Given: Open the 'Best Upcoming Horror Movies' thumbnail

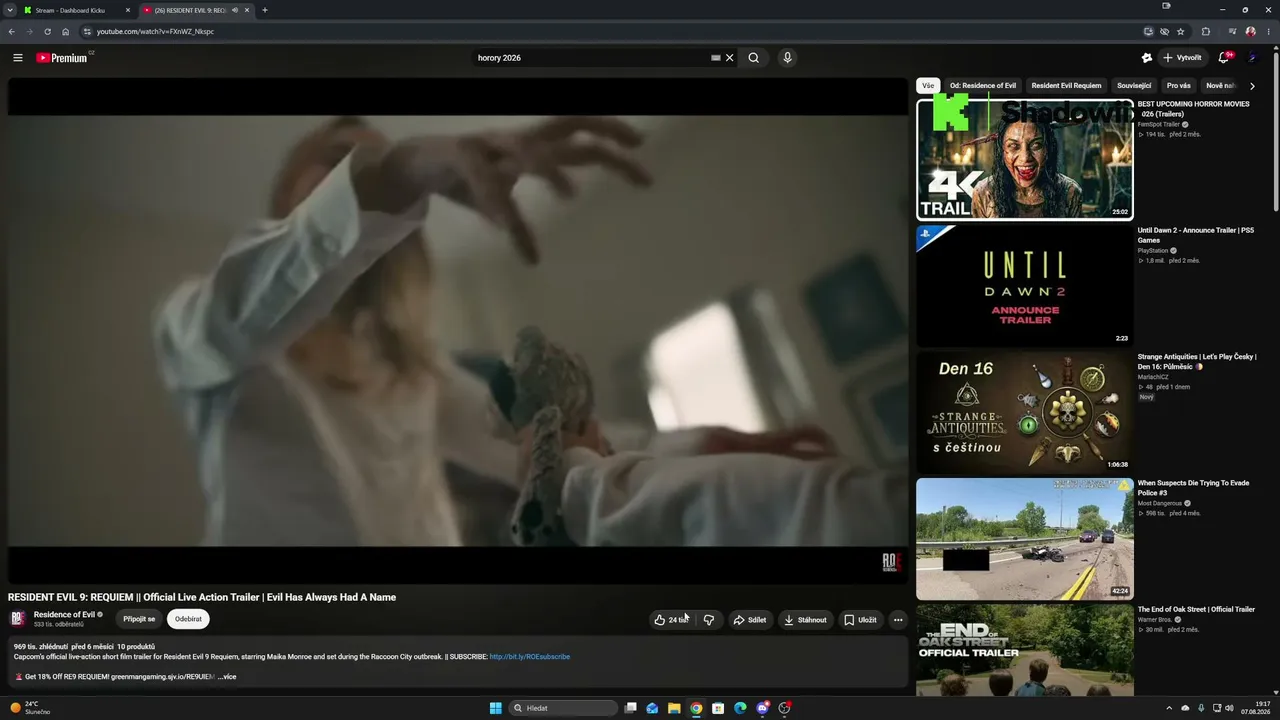Looking at the screenshot, I should point(1025,159).
